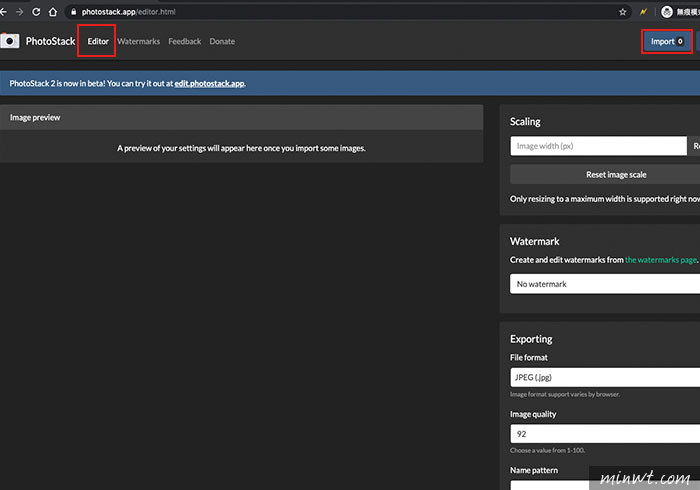Click the browser forward arrow

(x=19, y=12)
